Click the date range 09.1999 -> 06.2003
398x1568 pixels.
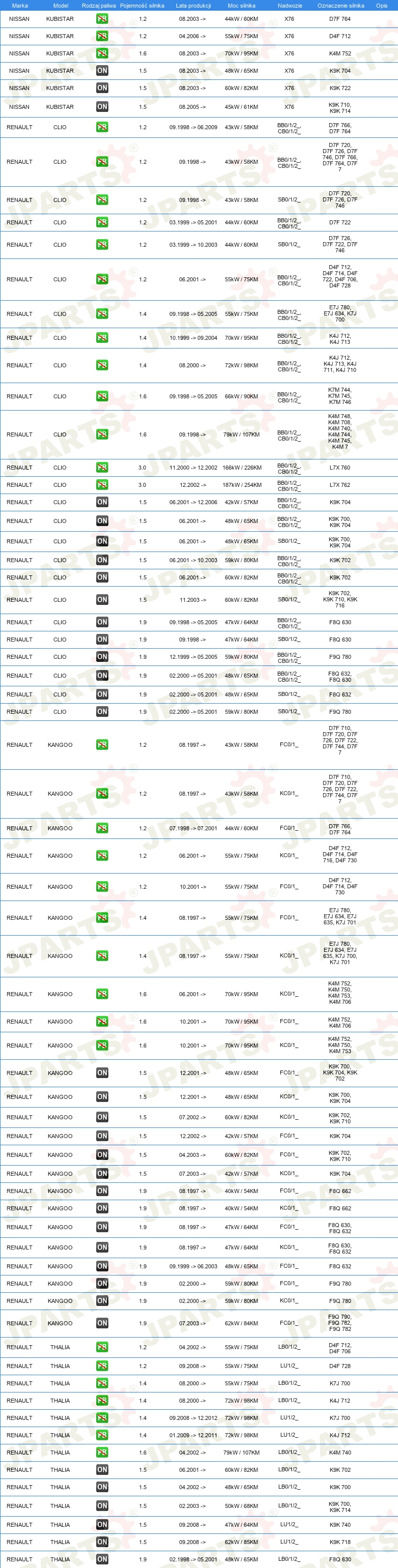click(193, 1267)
